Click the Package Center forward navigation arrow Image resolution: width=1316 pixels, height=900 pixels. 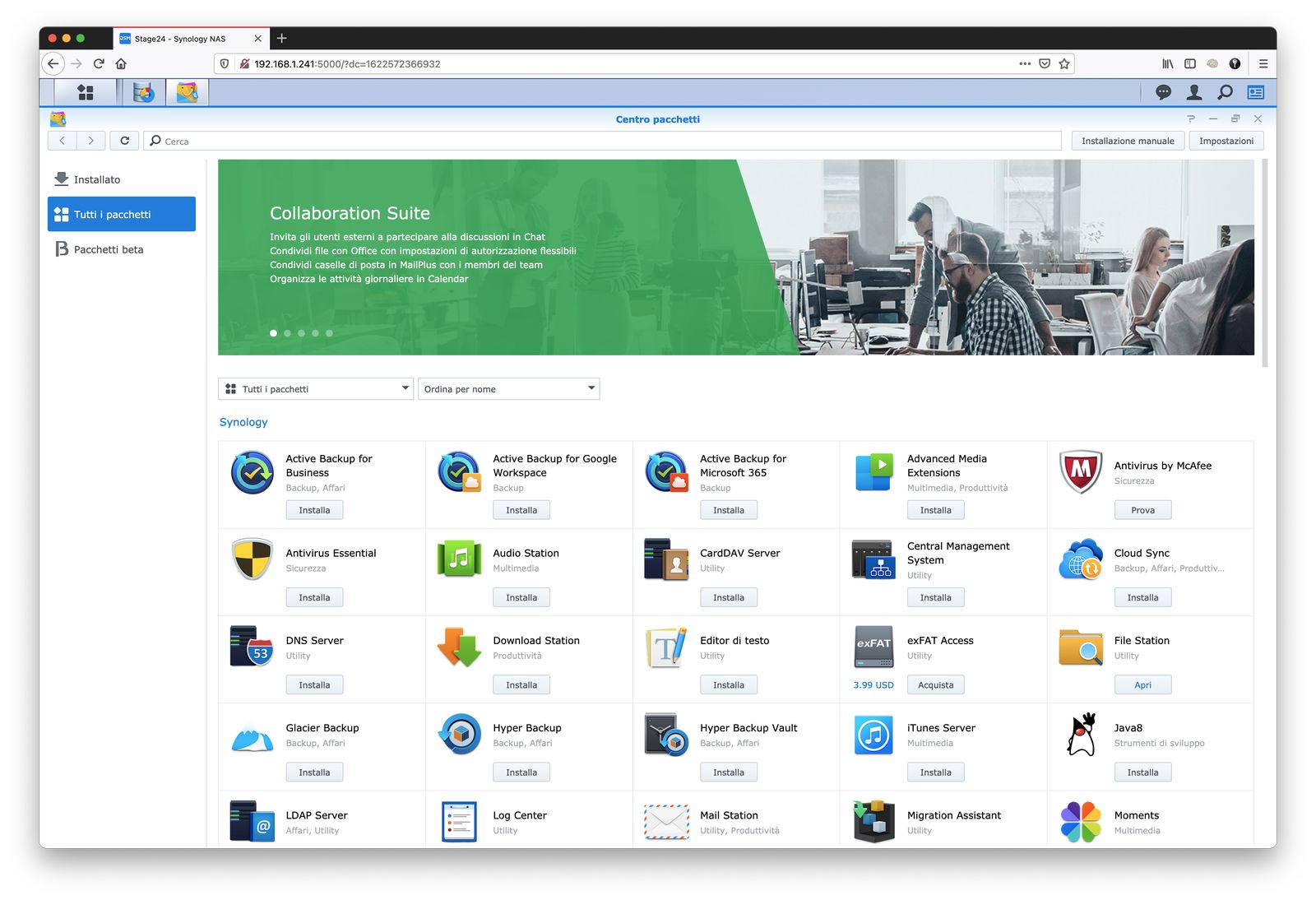pos(90,141)
